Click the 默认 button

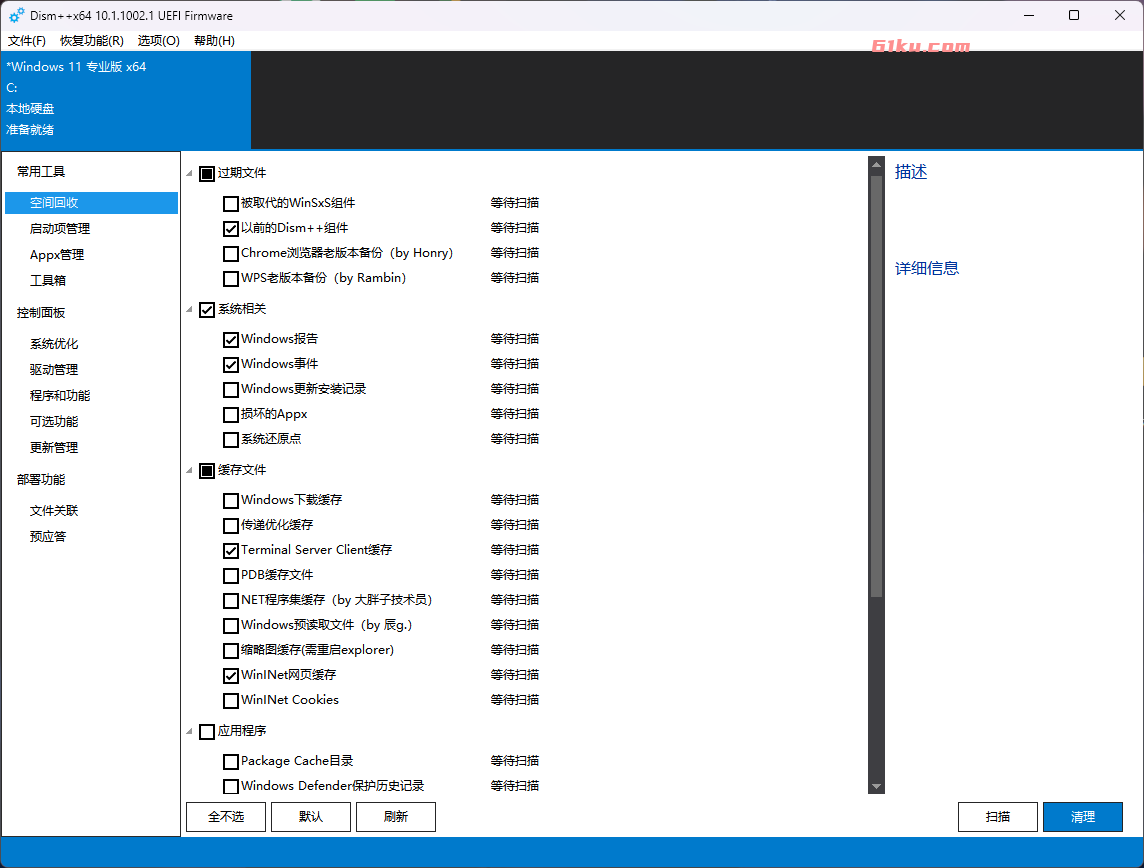tap(311, 817)
